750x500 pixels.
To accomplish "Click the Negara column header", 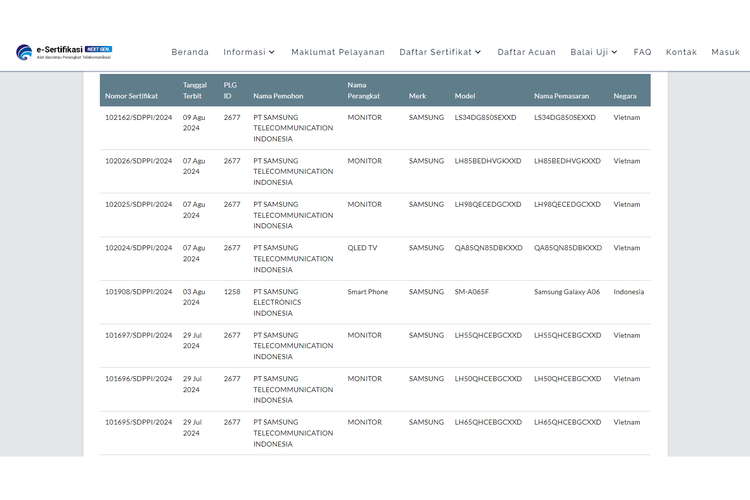I will 625,96.
